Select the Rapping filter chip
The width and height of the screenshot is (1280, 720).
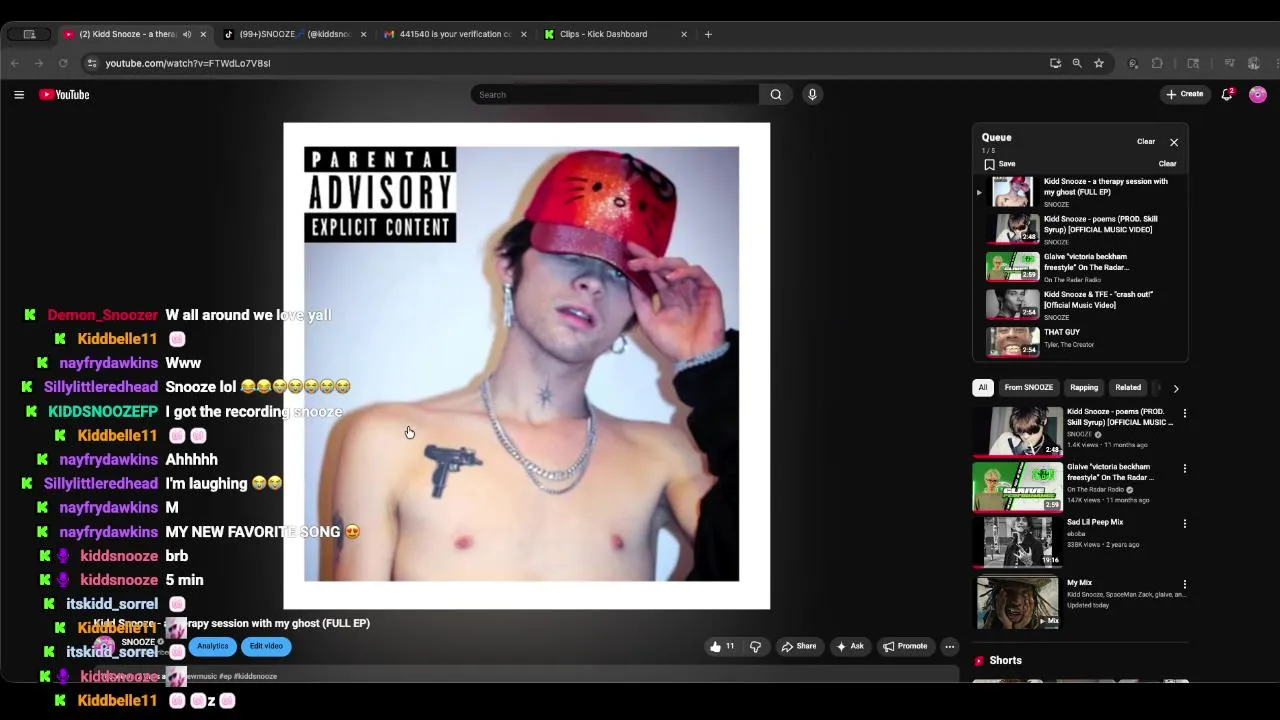(1084, 388)
